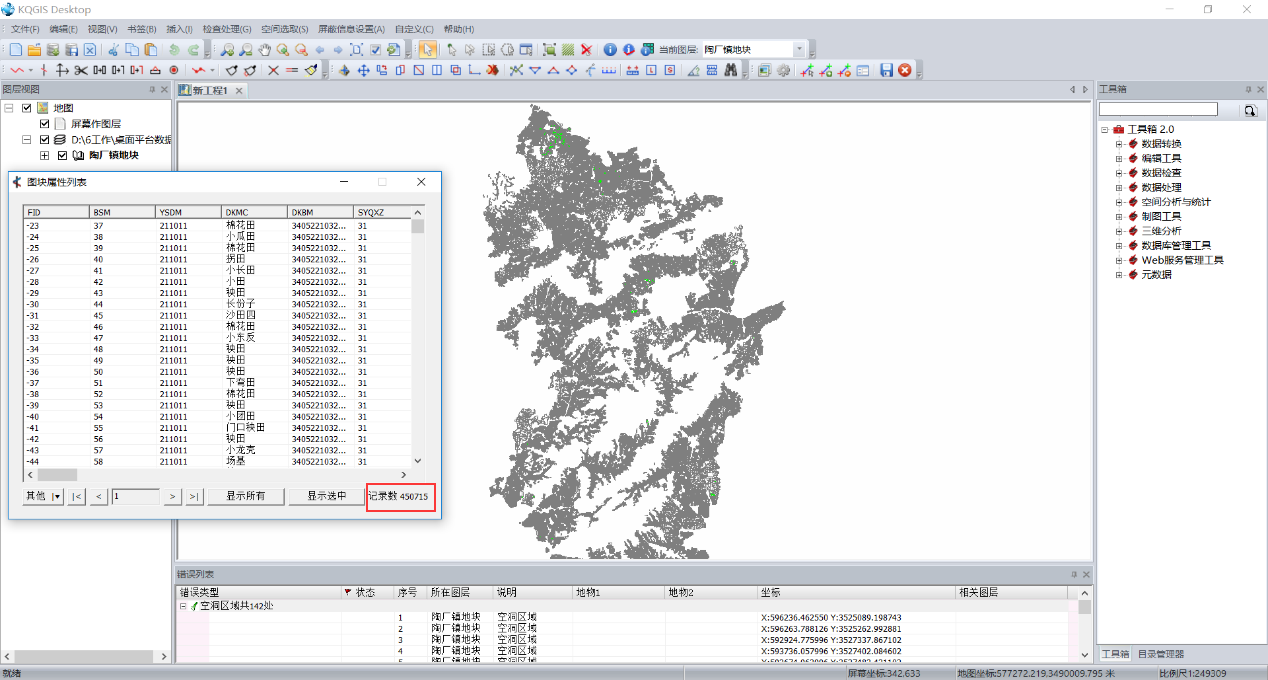Click the binoculars search icon
The height and width of the screenshot is (680, 1268).
[731, 70]
